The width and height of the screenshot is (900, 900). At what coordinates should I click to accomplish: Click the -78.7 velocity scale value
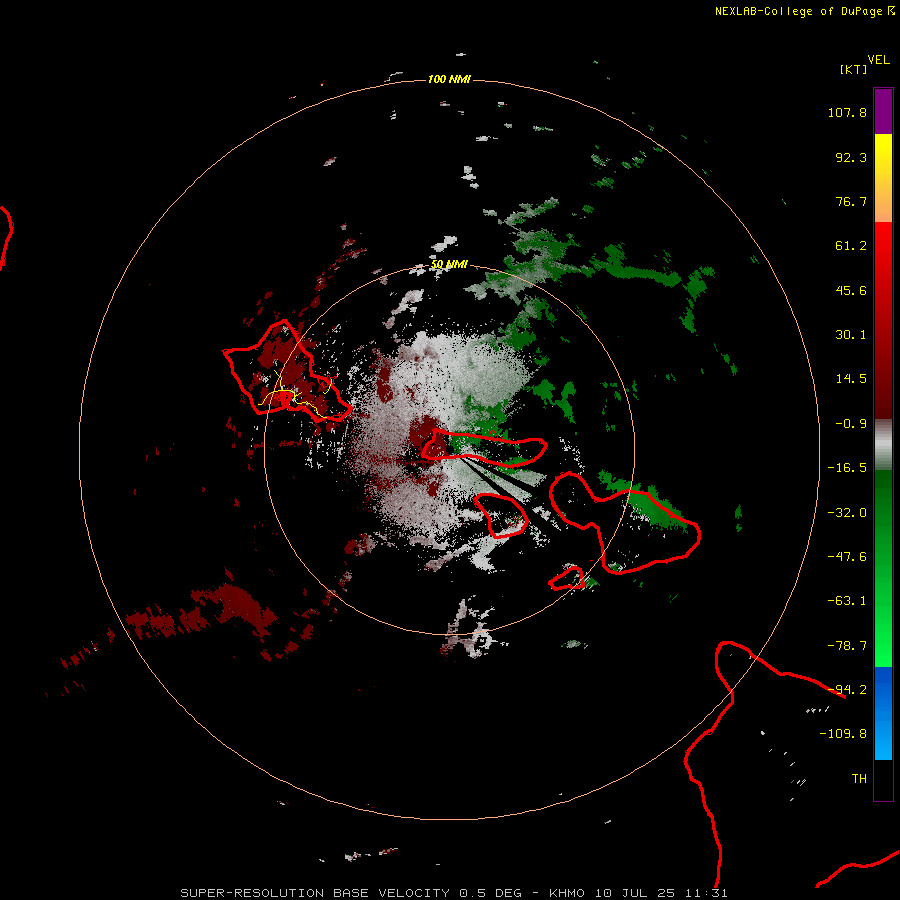847,646
